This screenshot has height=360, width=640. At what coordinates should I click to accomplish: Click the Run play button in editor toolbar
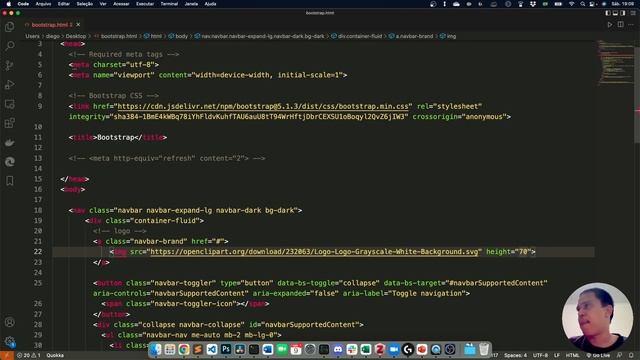pos(610,24)
